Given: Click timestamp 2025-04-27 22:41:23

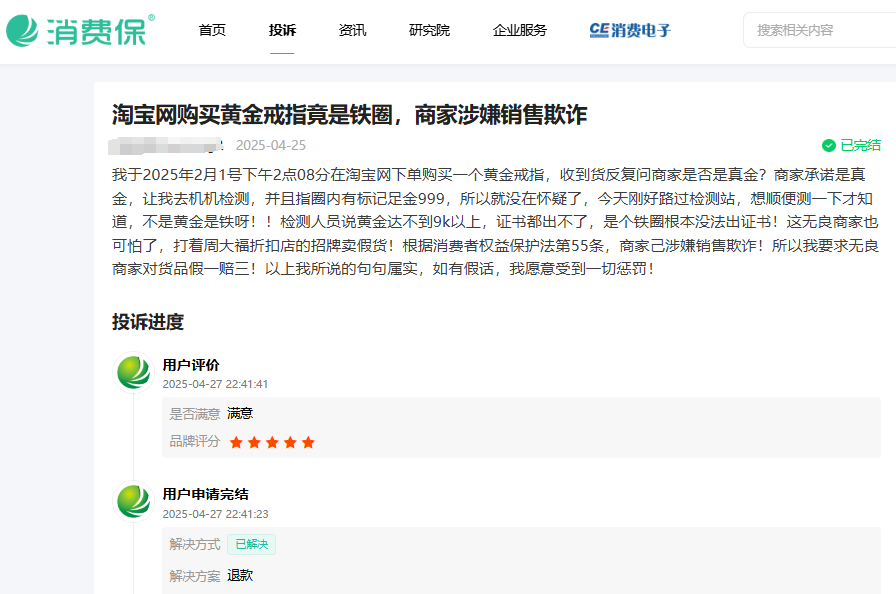Looking at the screenshot, I should (215, 514).
